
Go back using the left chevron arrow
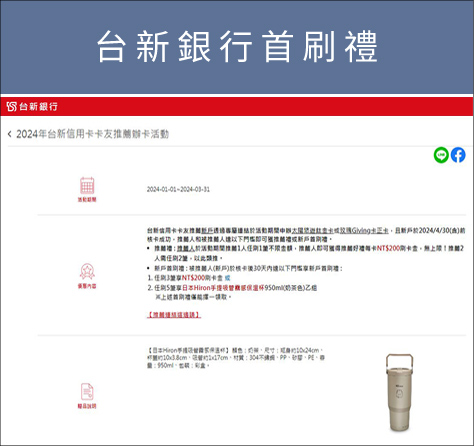click(10, 134)
